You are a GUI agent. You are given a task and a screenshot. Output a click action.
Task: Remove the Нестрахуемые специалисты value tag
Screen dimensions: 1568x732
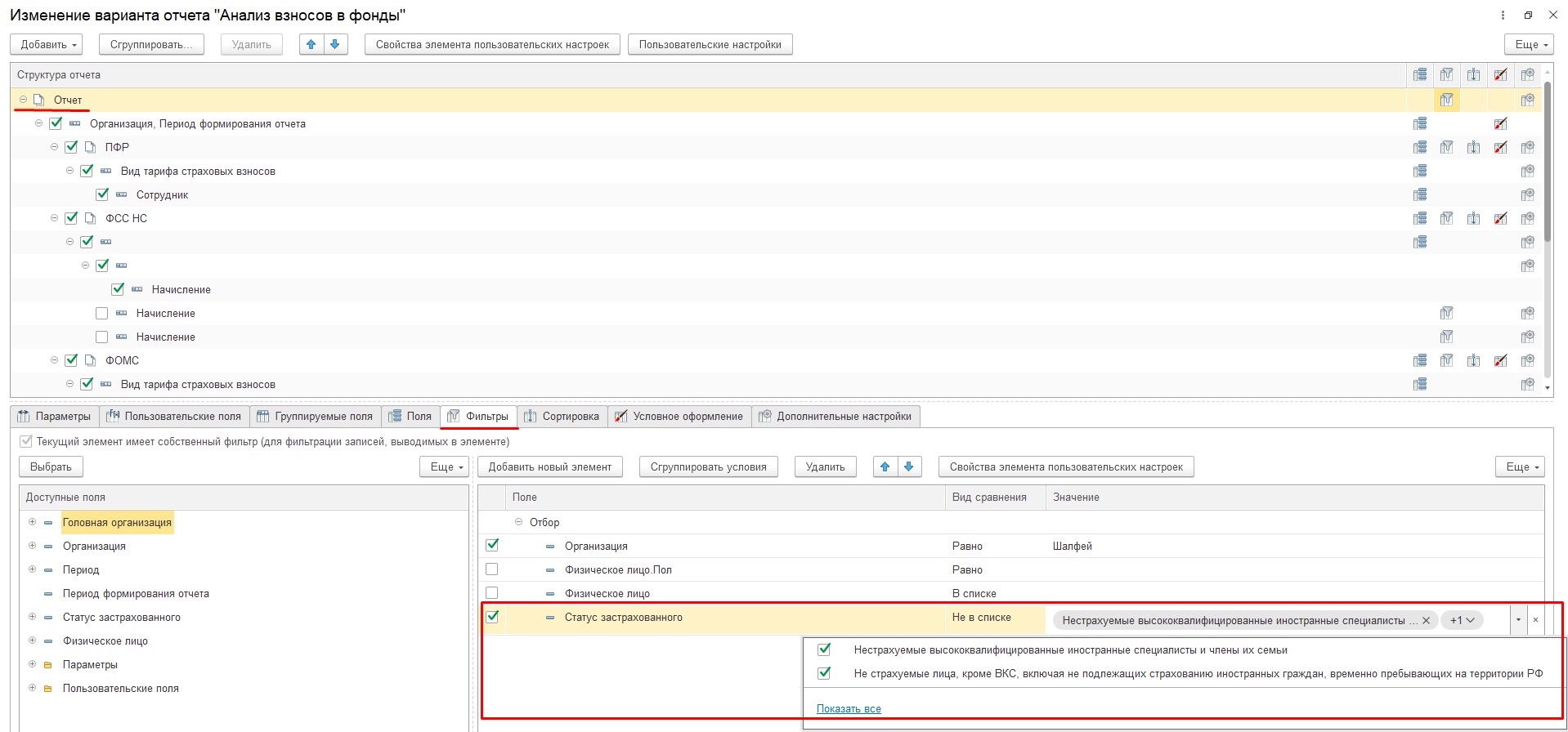click(1426, 621)
